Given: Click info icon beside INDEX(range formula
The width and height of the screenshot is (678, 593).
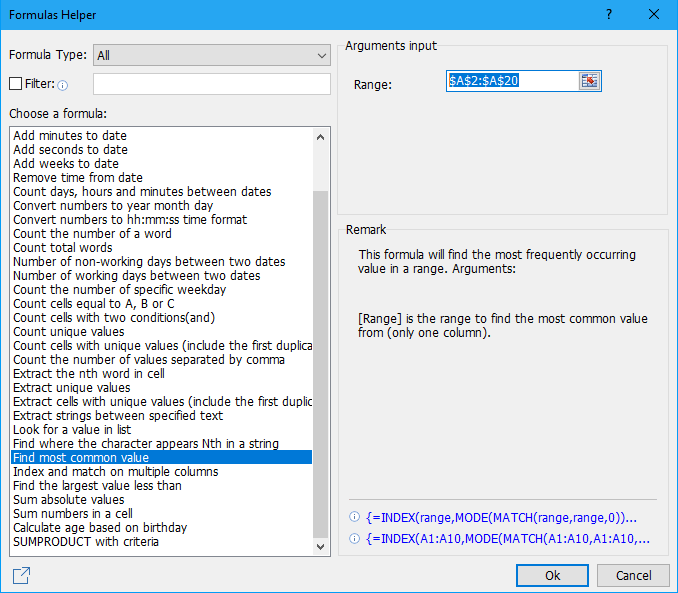Looking at the screenshot, I should [x=355, y=517].
